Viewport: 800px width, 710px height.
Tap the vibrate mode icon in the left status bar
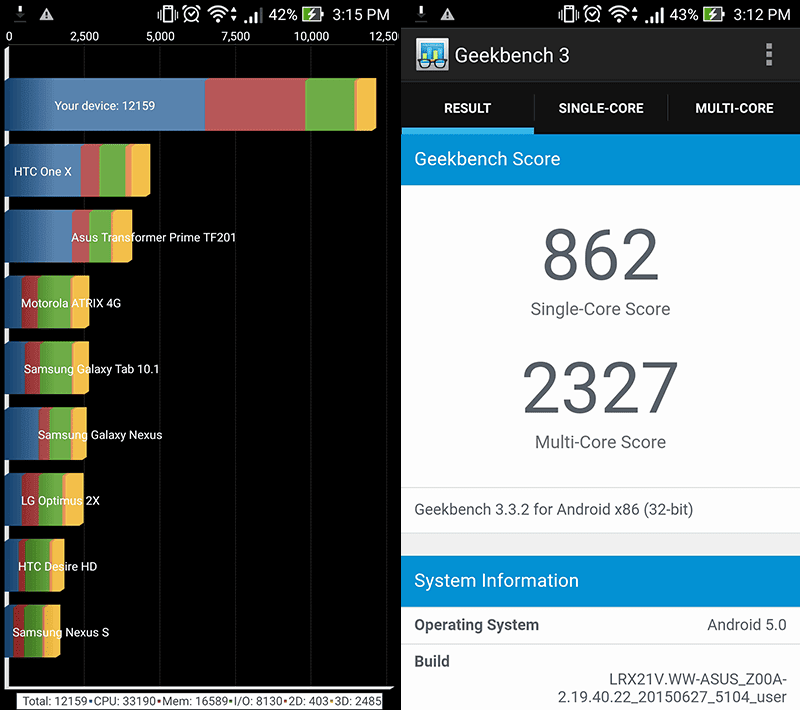[x=167, y=14]
